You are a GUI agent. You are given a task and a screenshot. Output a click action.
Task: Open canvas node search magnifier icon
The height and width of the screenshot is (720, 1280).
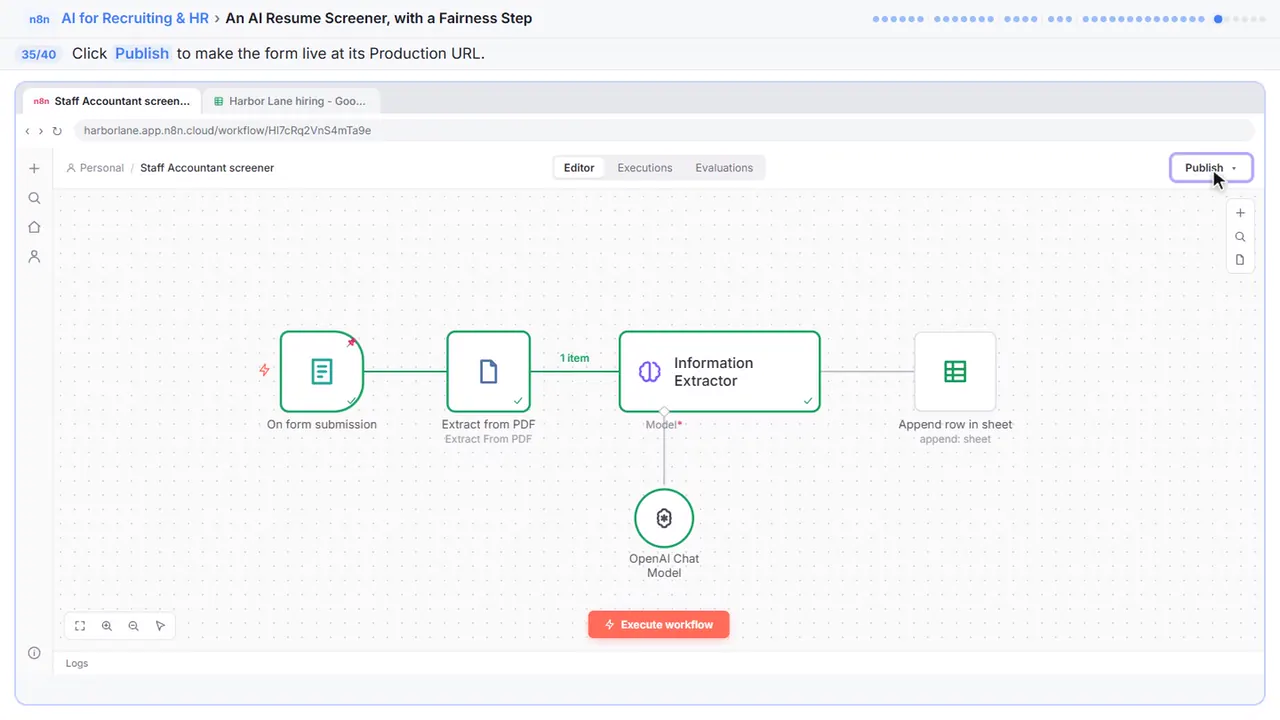[1240, 237]
